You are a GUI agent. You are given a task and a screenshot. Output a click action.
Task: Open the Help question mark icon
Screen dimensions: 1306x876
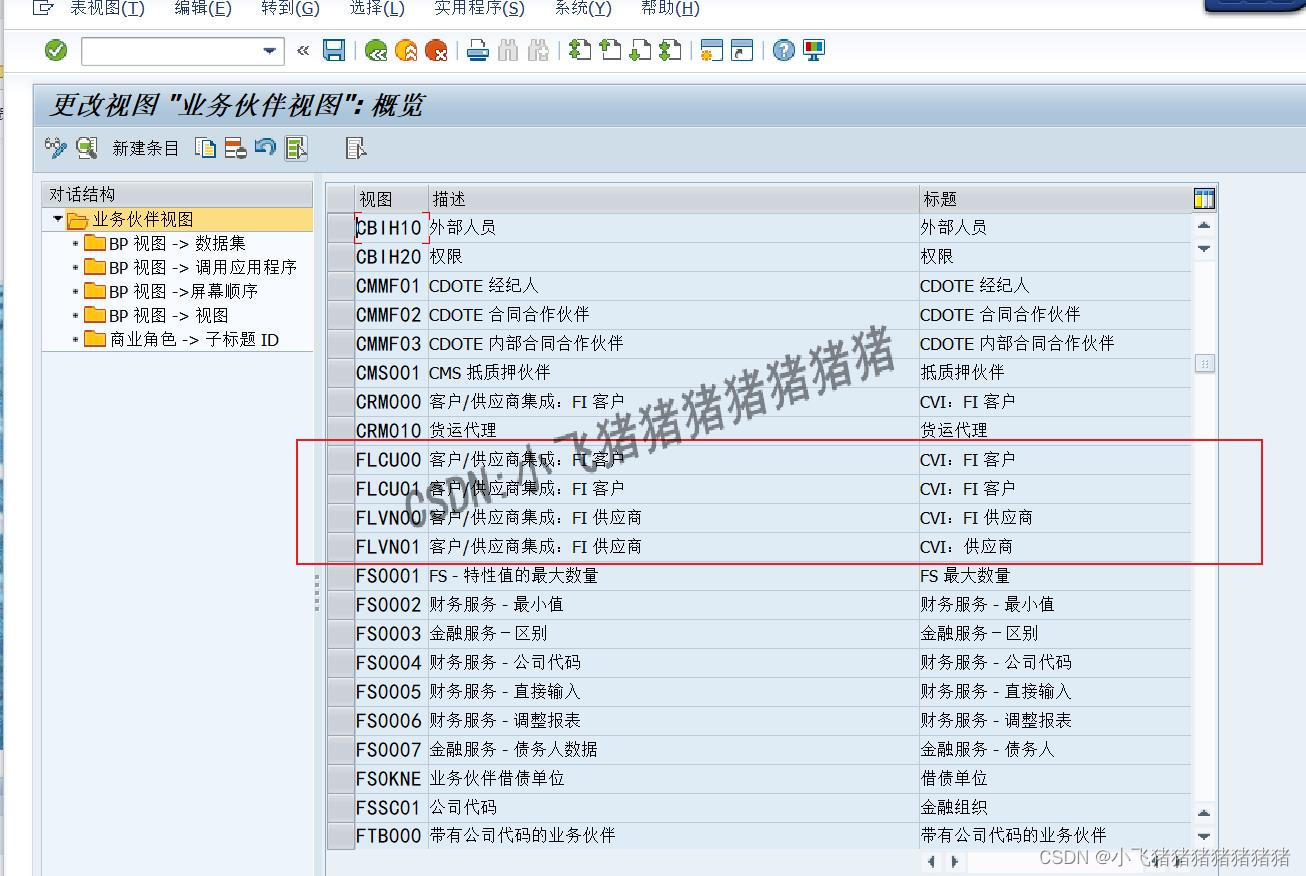click(784, 50)
